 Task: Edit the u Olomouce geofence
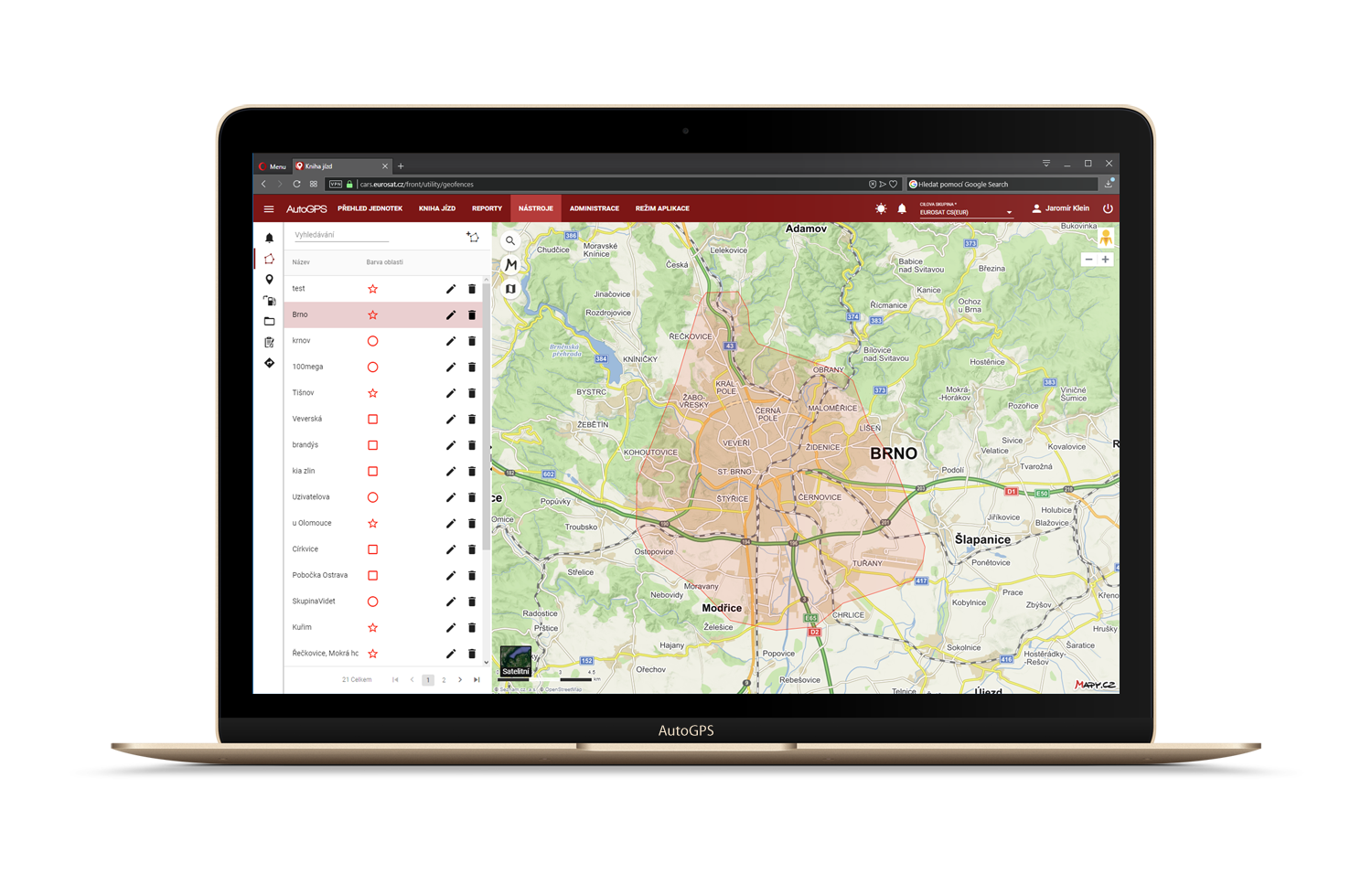pos(451,524)
